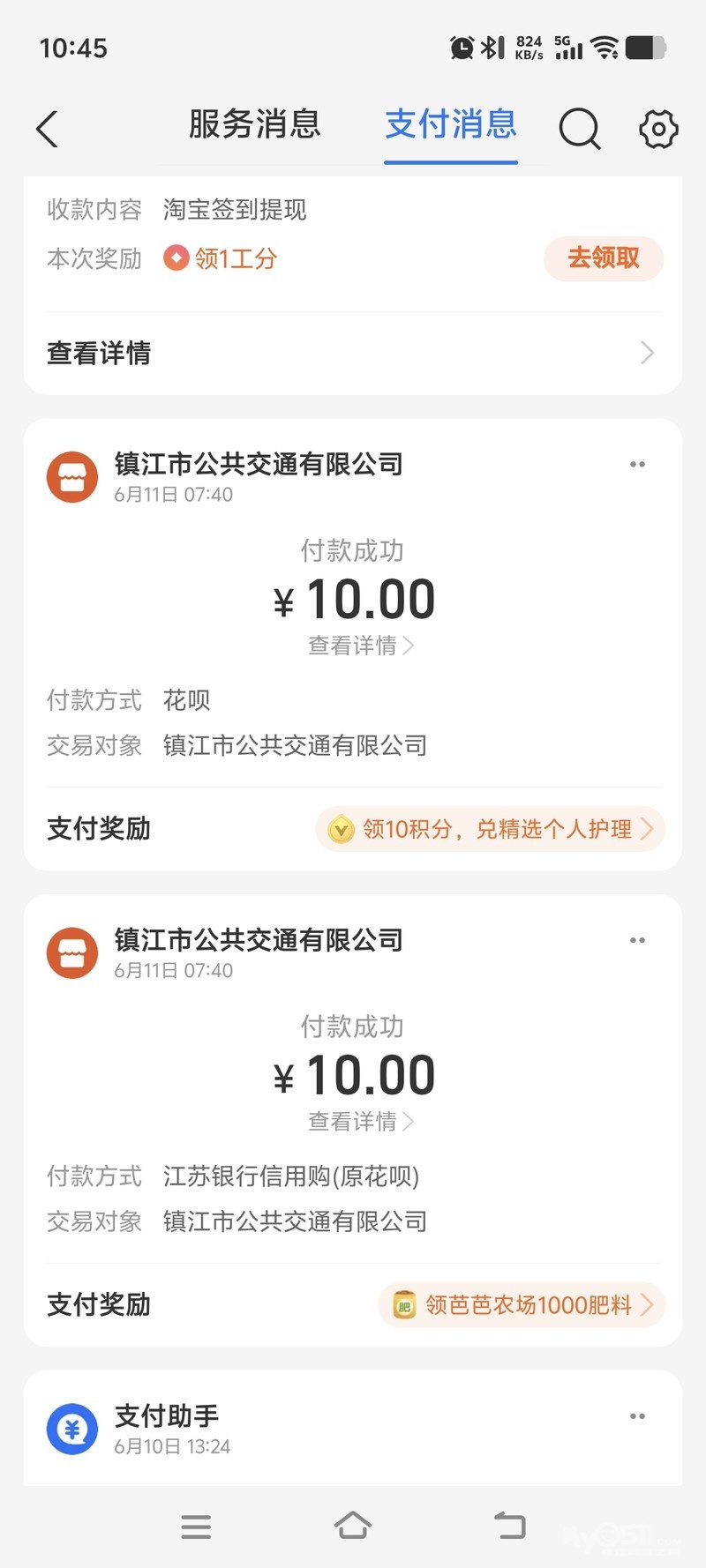The height and width of the screenshot is (1568, 706).
Task: Switch to the 服务消息 tab
Action: tap(254, 124)
